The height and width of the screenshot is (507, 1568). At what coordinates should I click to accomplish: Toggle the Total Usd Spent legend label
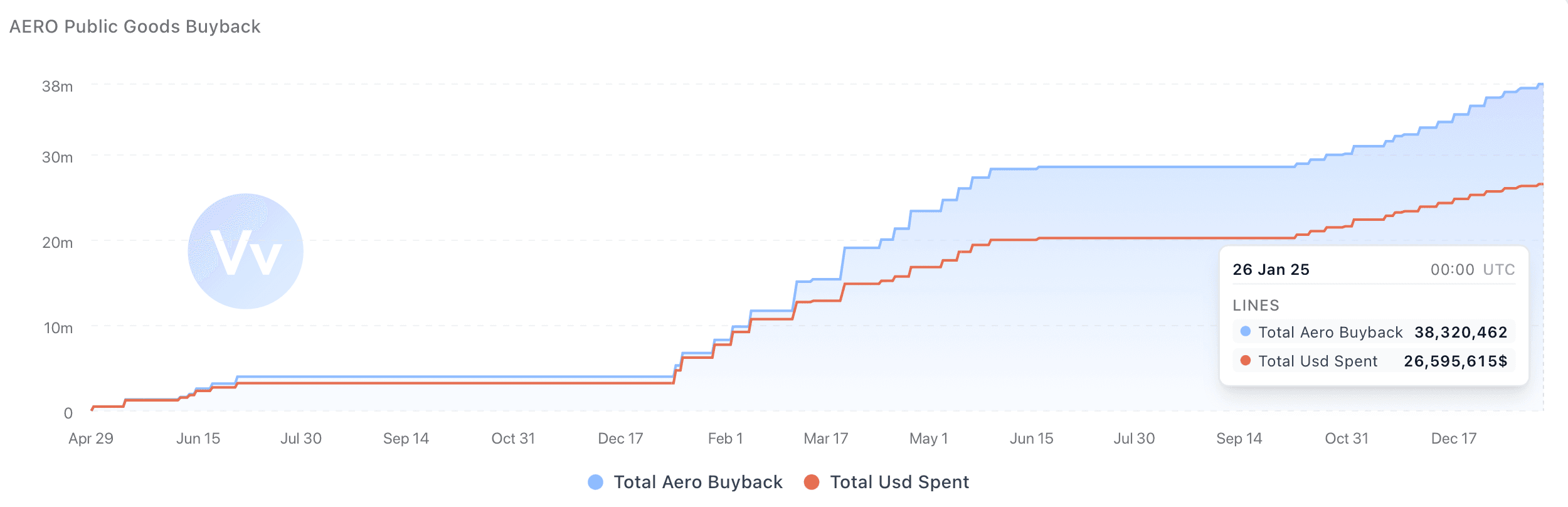tap(899, 482)
